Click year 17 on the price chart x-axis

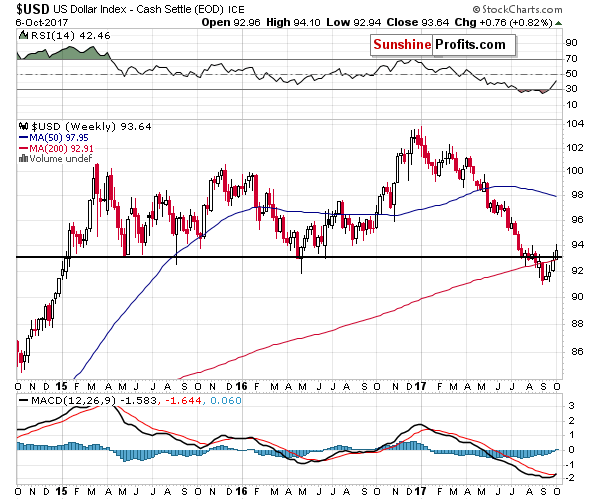tap(420, 386)
